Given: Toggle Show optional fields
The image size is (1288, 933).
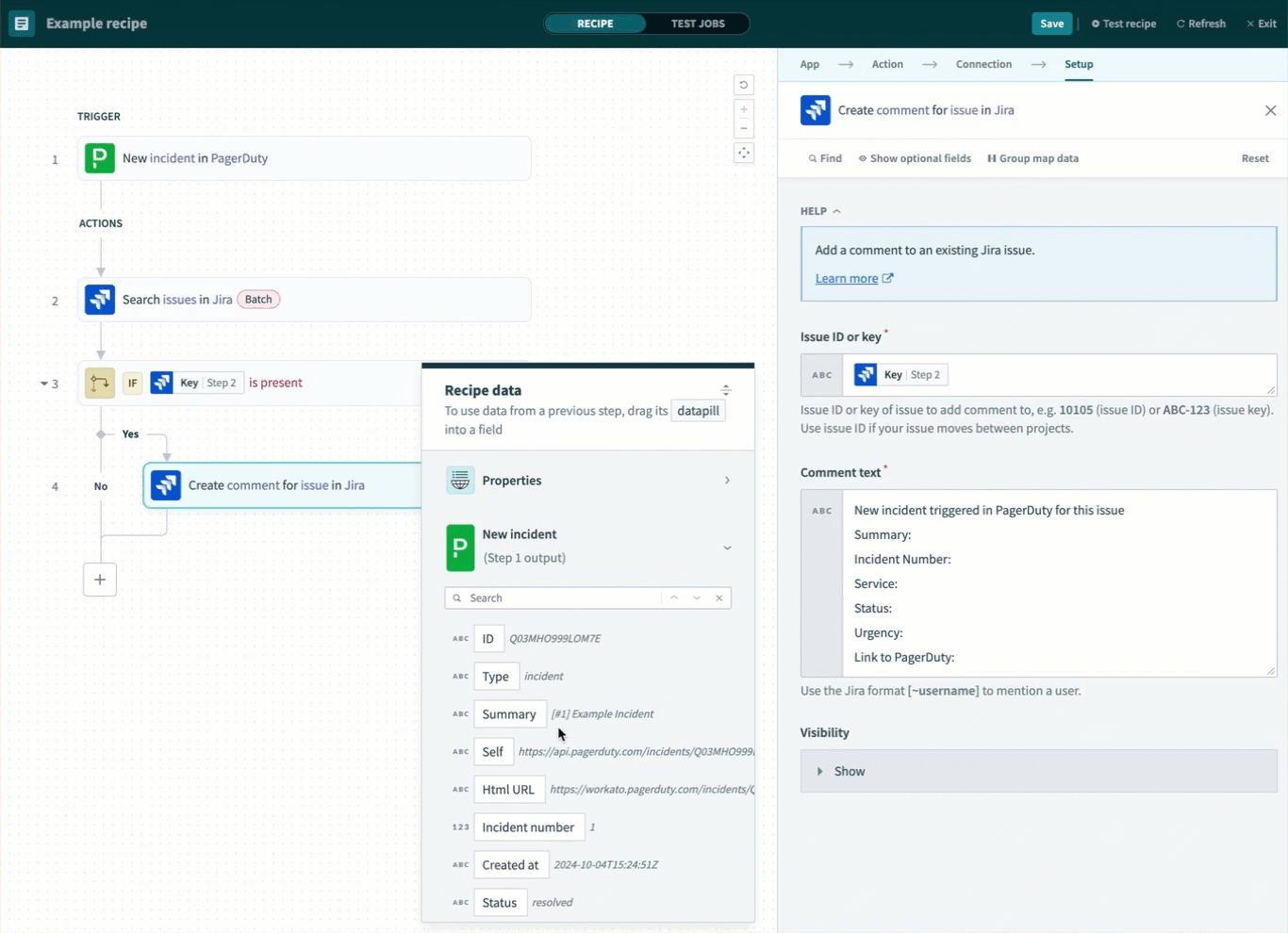Looking at the screenshot, I should point(914,158).
